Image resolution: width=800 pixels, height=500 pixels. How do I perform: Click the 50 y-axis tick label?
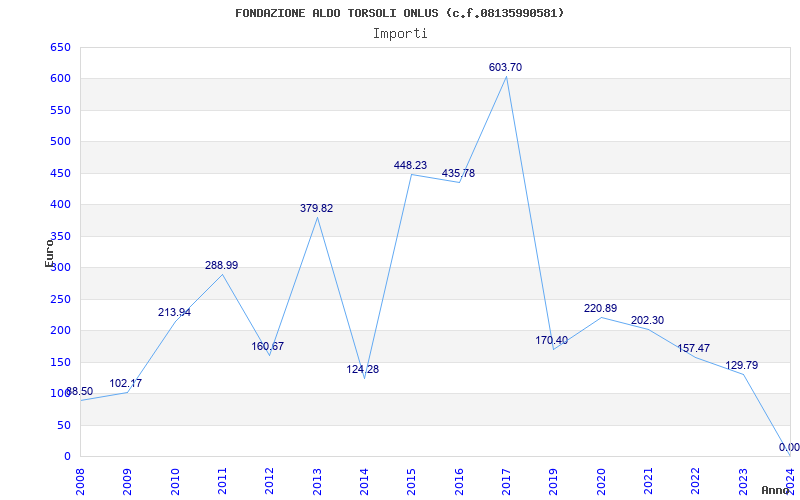[x=64, y=425]
